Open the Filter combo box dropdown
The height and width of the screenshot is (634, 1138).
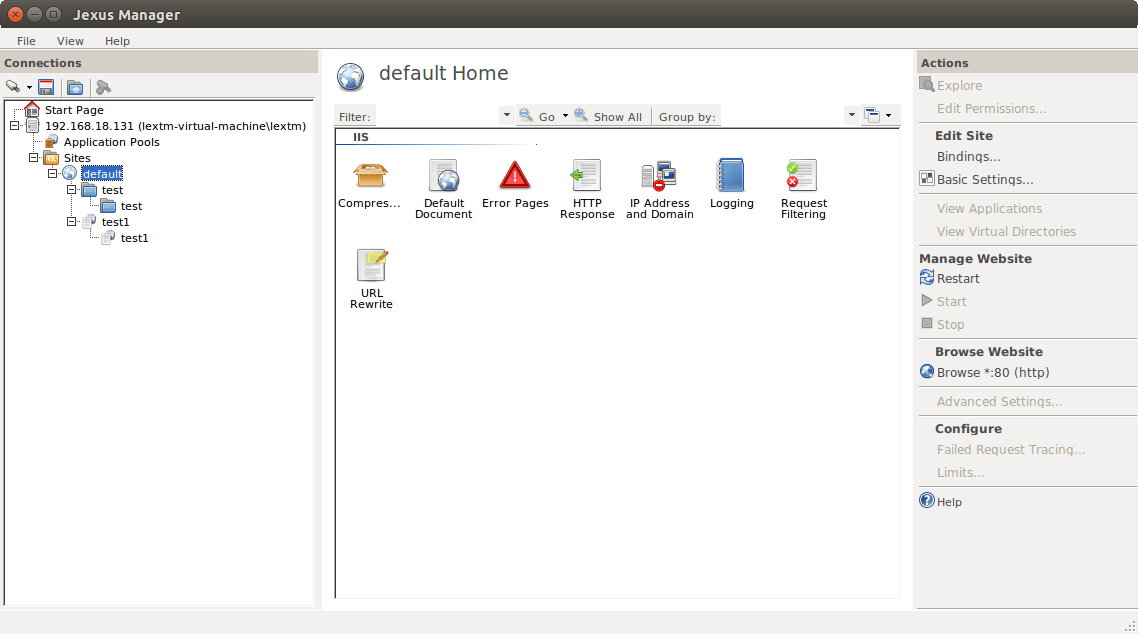[507, 115]
